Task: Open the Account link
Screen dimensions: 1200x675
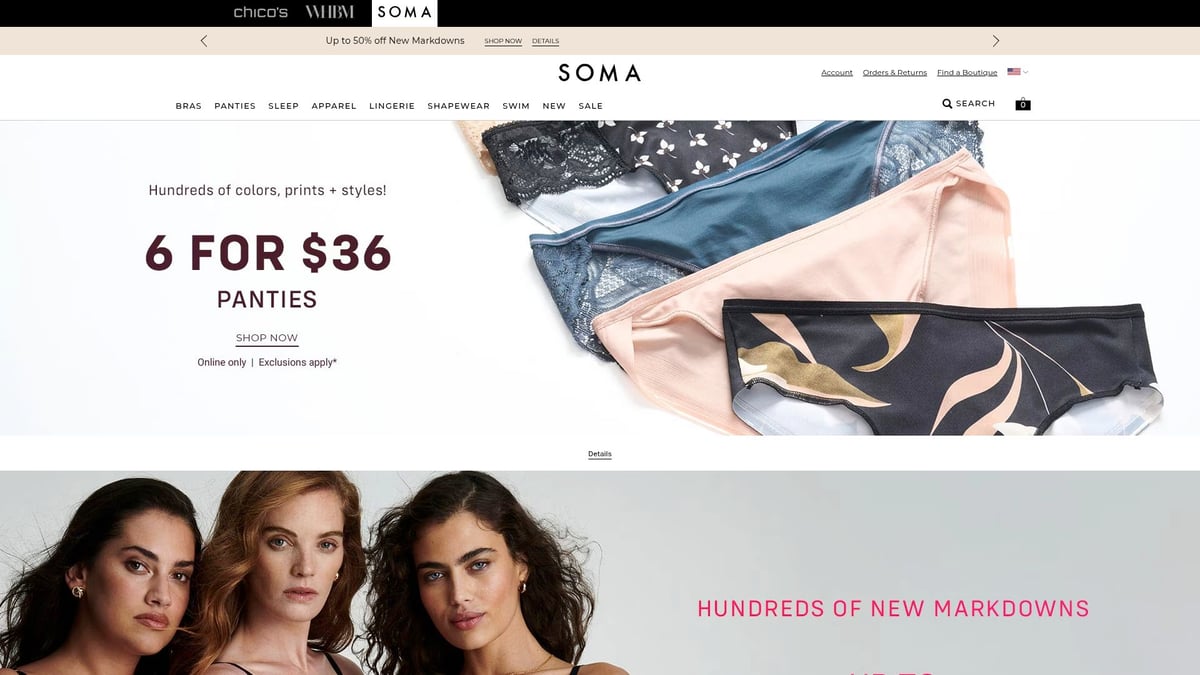Action: (837, 73)
